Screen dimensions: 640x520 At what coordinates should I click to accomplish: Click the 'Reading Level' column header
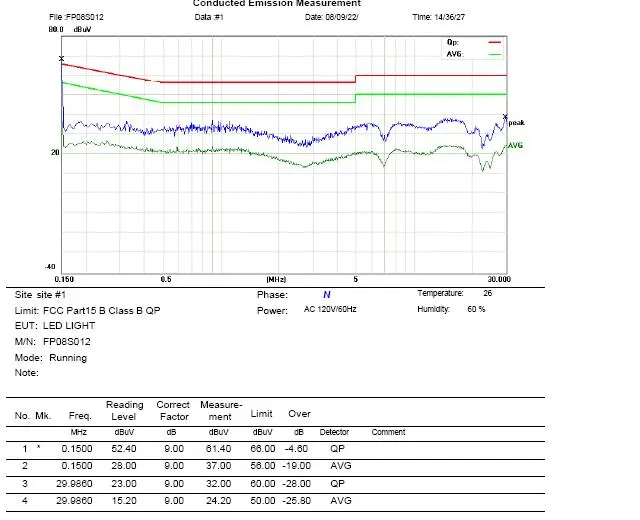coord(124,411)
